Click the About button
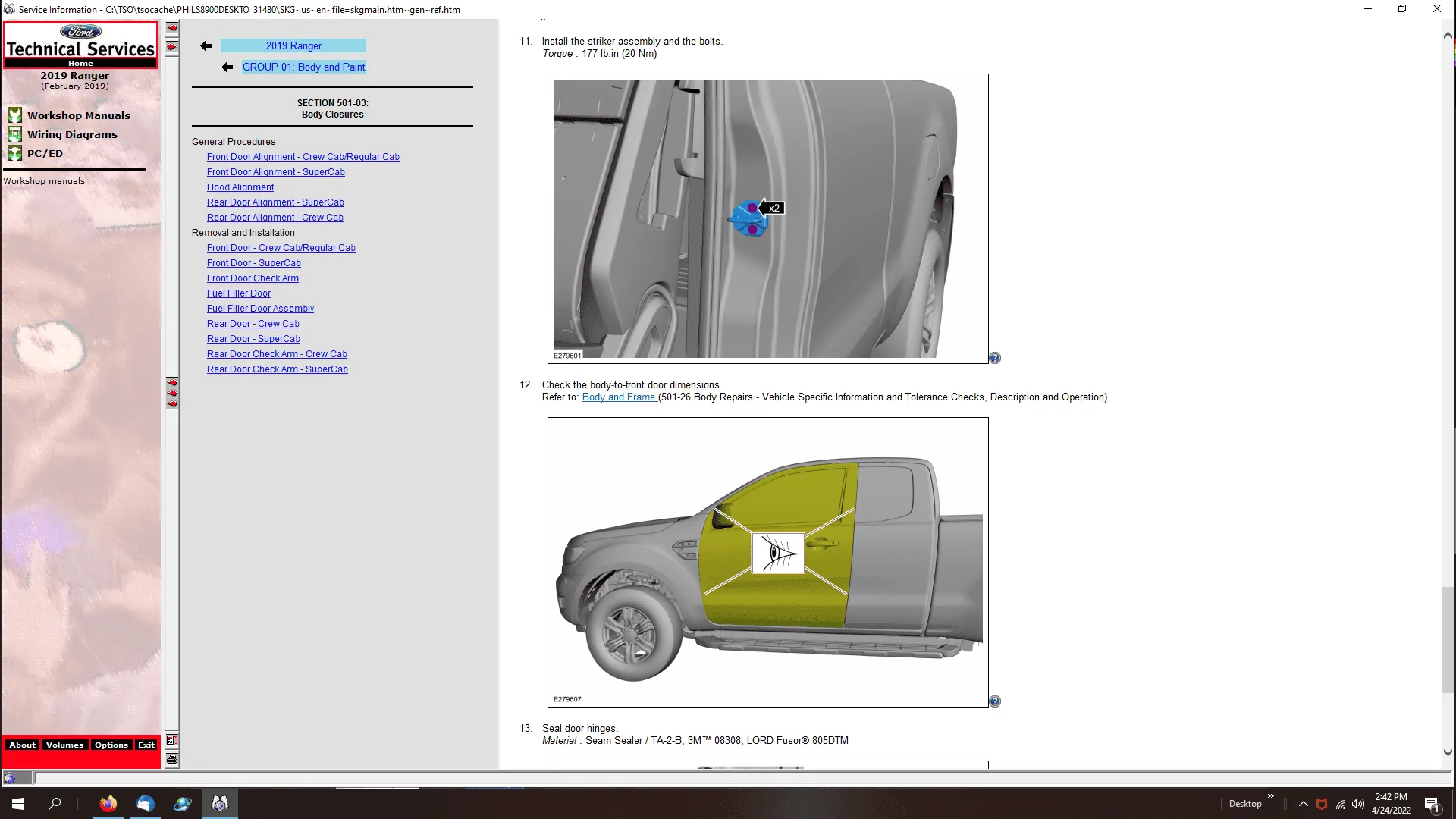The image size is (1456, 819). click(x=22, y=745)
